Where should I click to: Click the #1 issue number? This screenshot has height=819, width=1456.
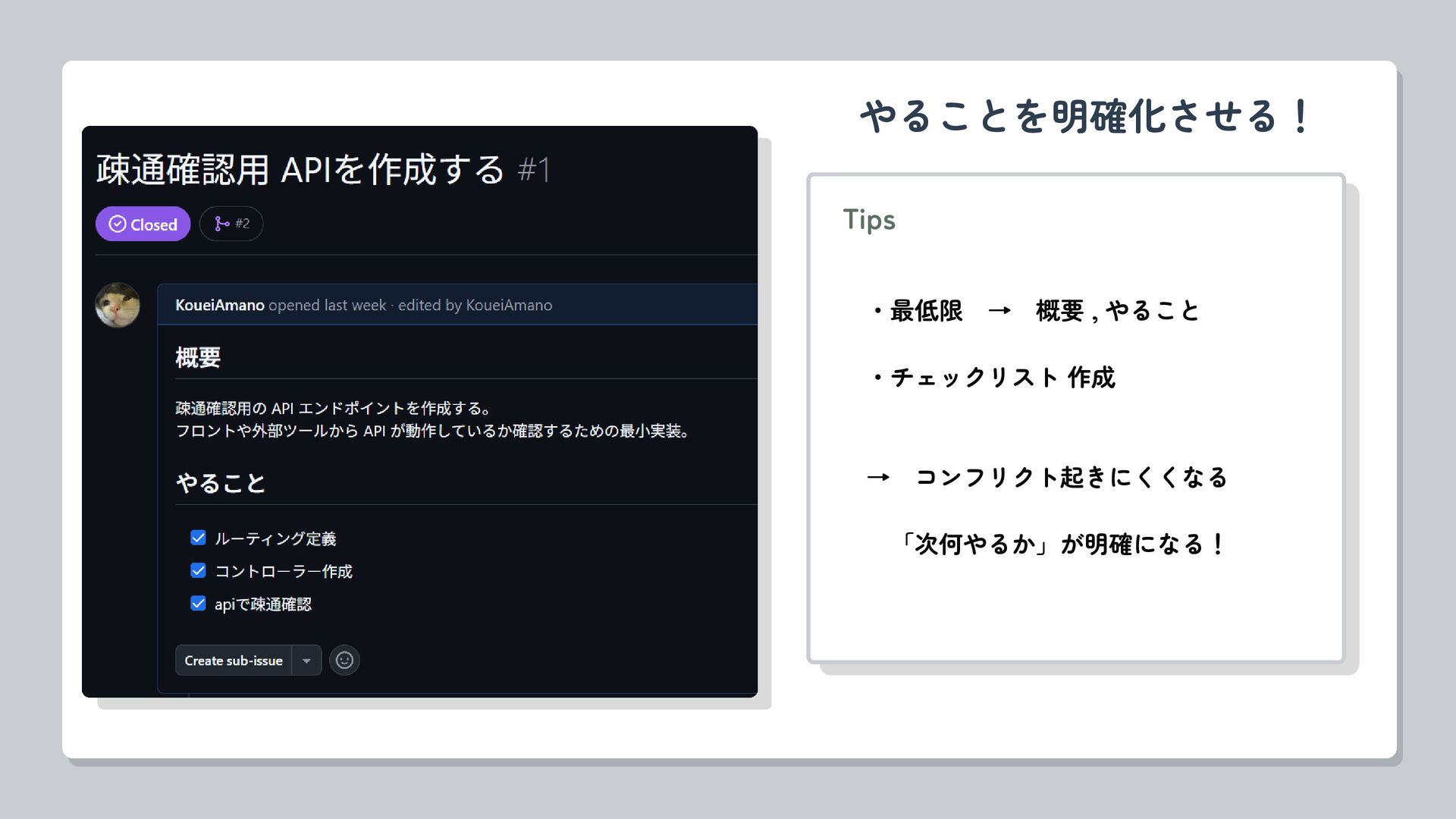coord(534,169)
